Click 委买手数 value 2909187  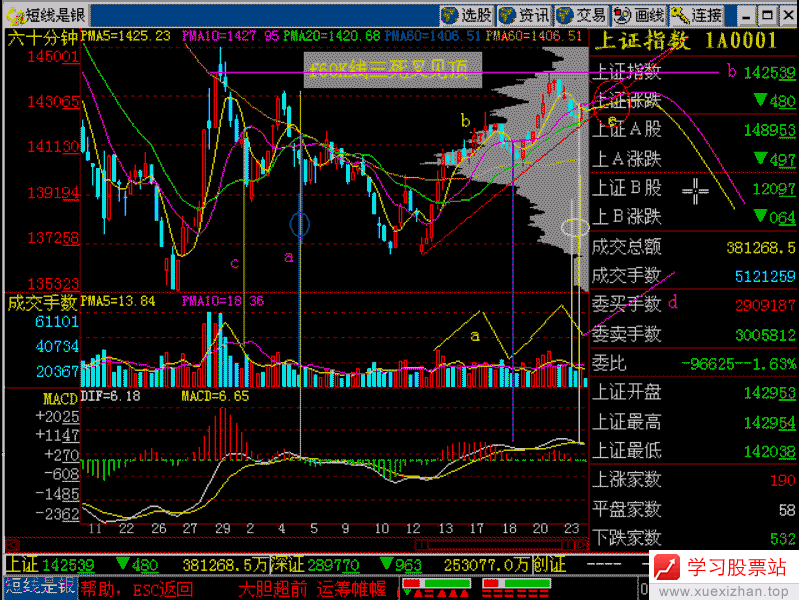tap(765, 305)
